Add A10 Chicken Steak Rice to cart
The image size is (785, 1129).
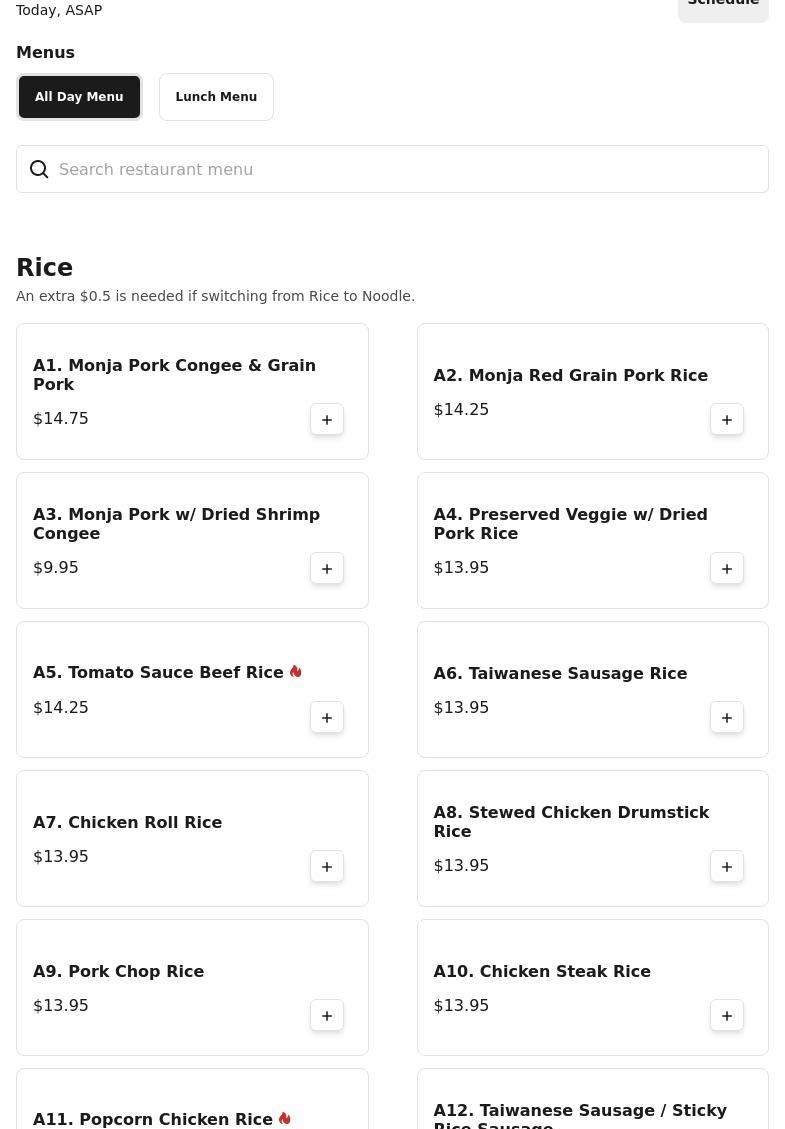(x=727, y=1016)
